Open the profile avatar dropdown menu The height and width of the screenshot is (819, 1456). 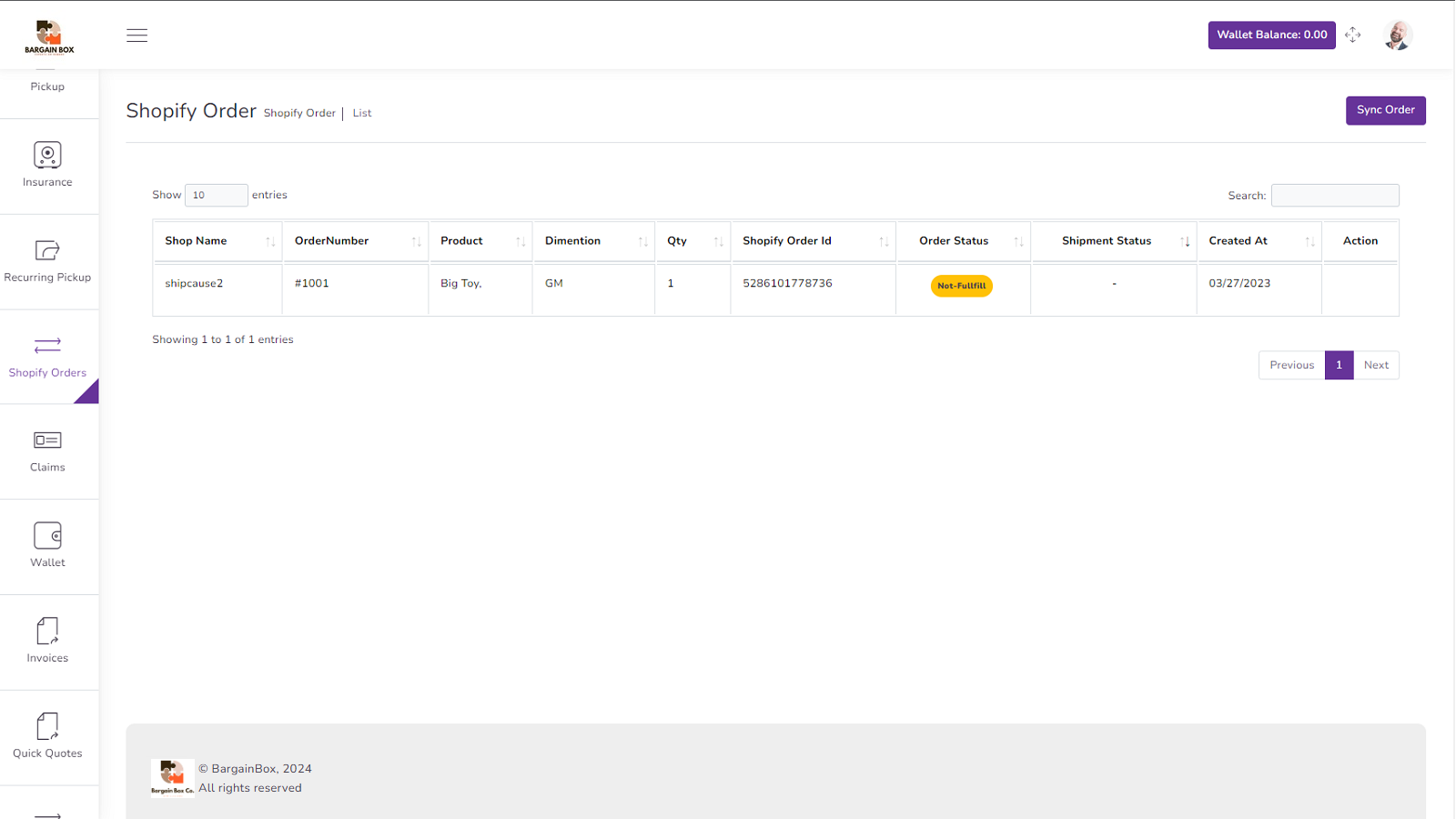pyautogui.click(x=1397, y=35)
